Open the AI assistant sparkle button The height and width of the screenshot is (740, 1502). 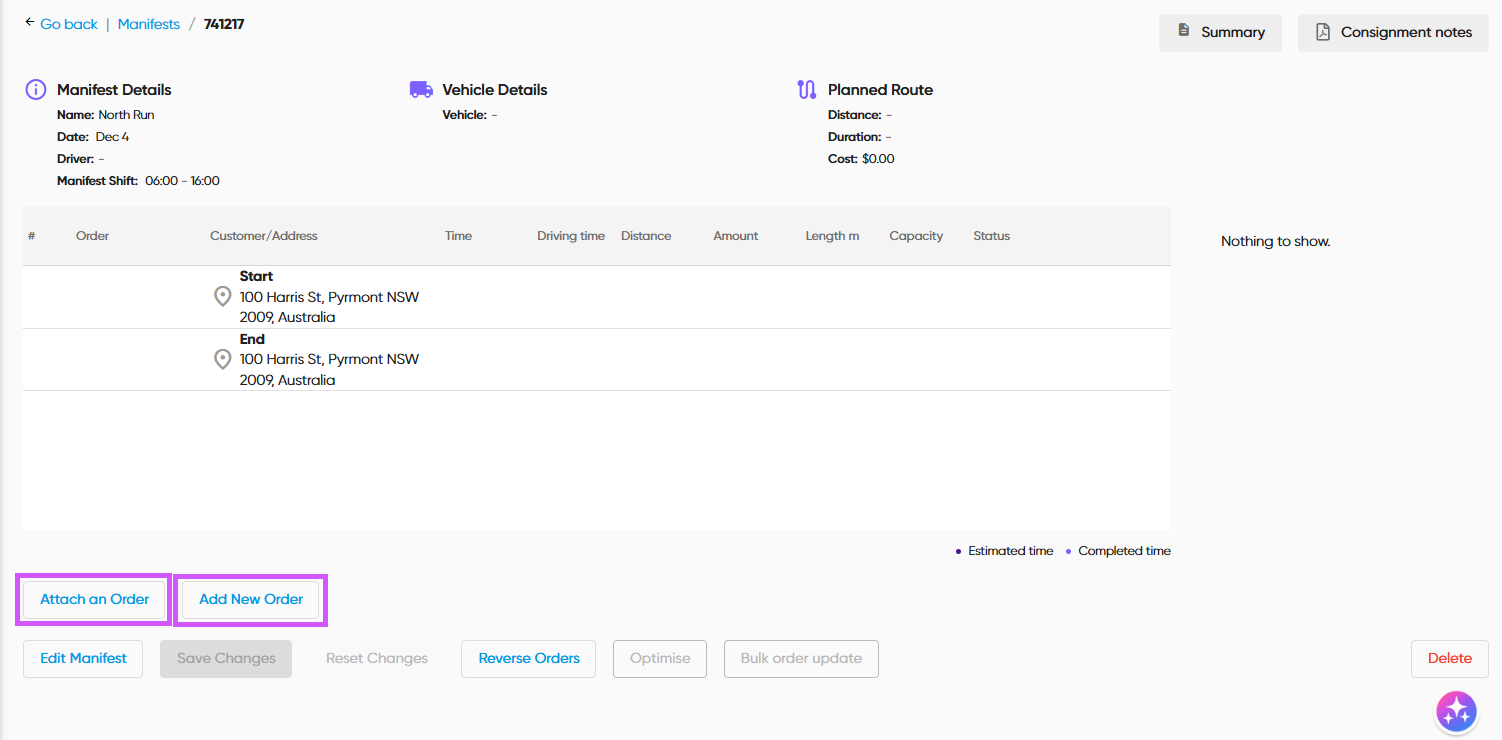click(1456, 711)
